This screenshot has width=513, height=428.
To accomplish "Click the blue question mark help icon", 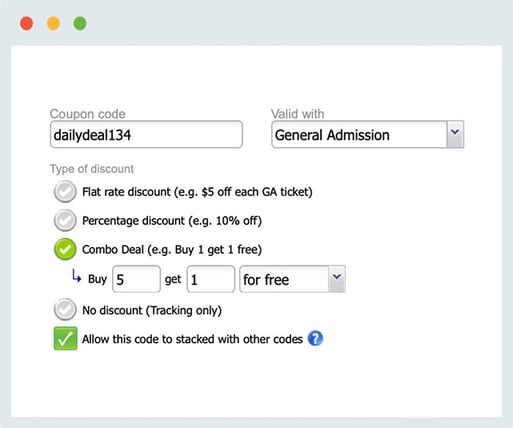I will [x=315, y=338].
